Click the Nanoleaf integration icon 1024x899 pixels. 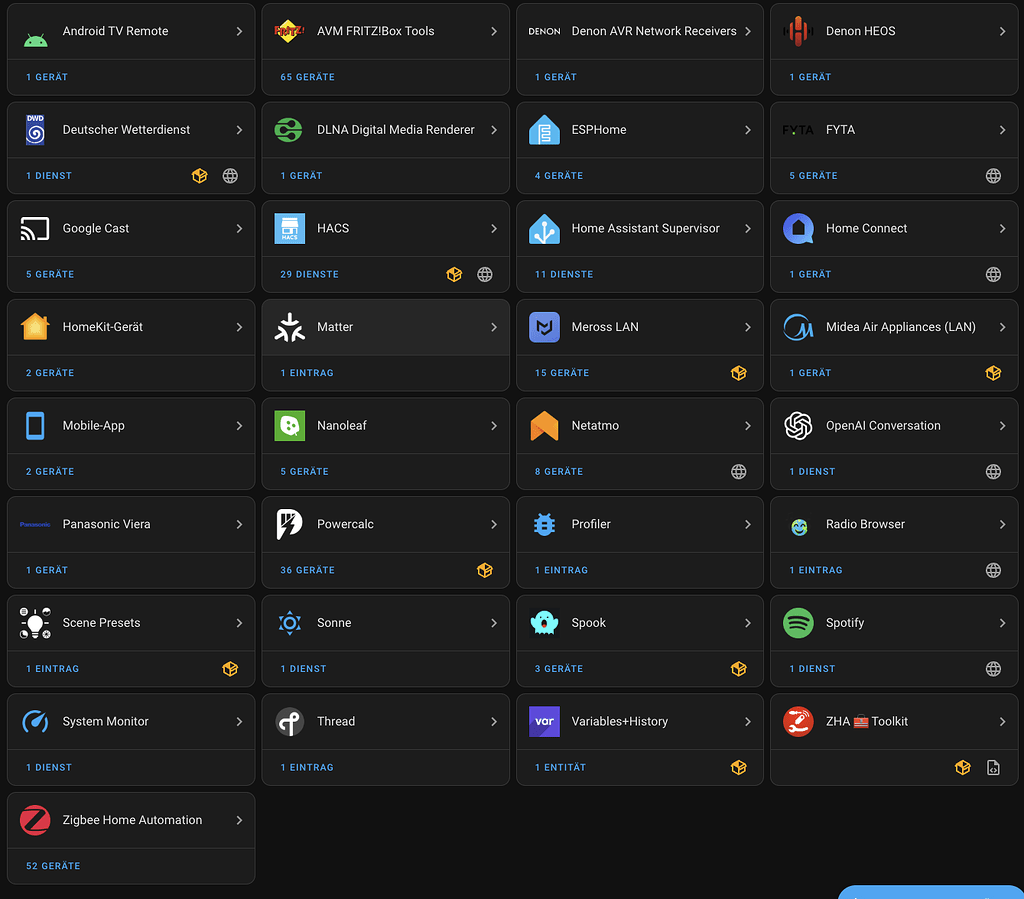[x=289, y=425]
